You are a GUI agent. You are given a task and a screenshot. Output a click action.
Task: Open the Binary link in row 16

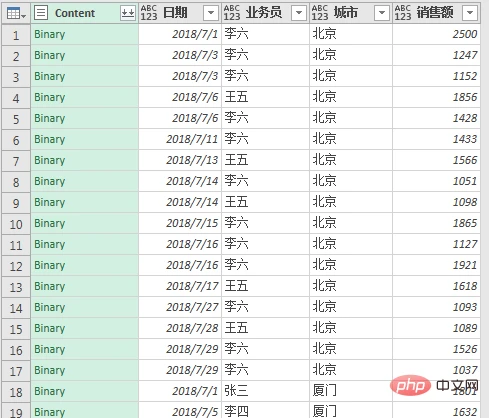[50, 349]
